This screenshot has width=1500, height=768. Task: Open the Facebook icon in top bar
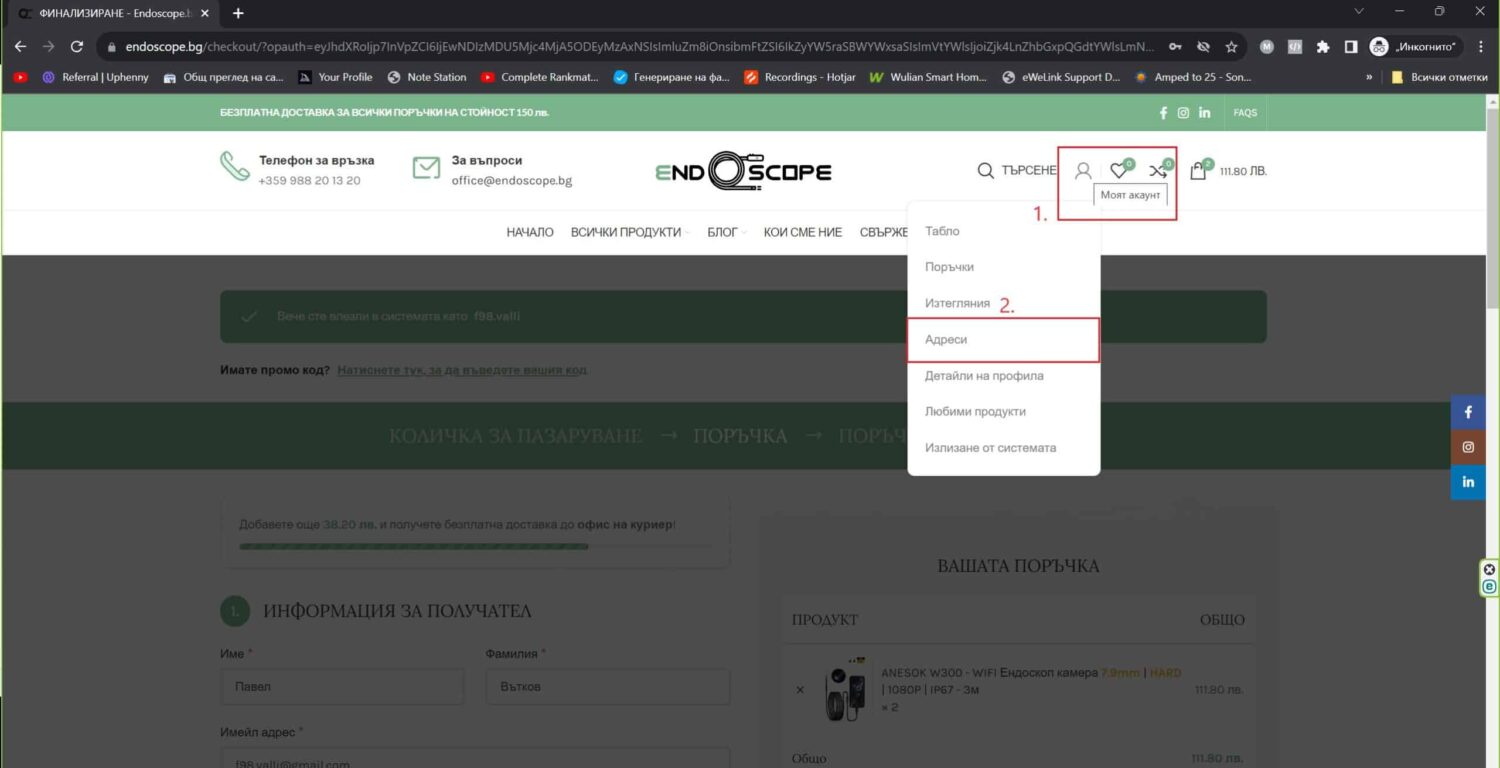point(1163,113)
